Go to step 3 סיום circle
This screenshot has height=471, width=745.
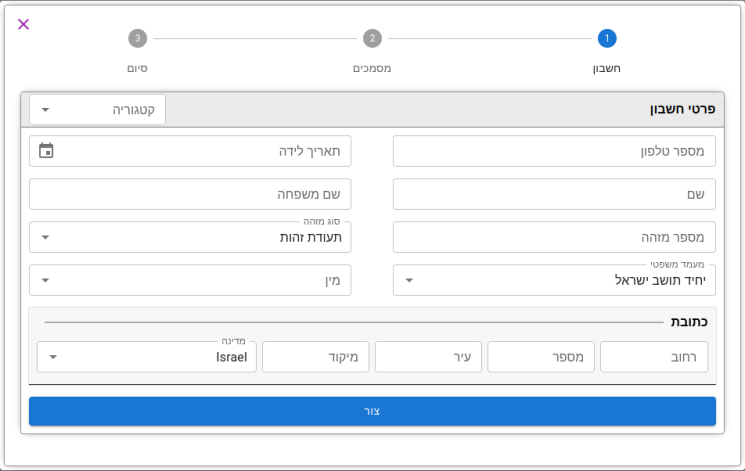137,38
